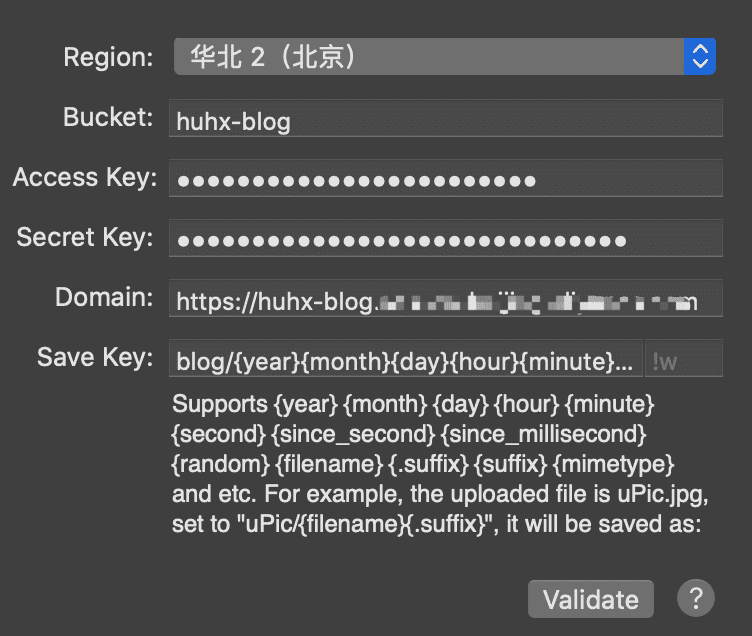The image size is (752, 636).
Task: Focus the suffix field showing !w
Action: 684,358
